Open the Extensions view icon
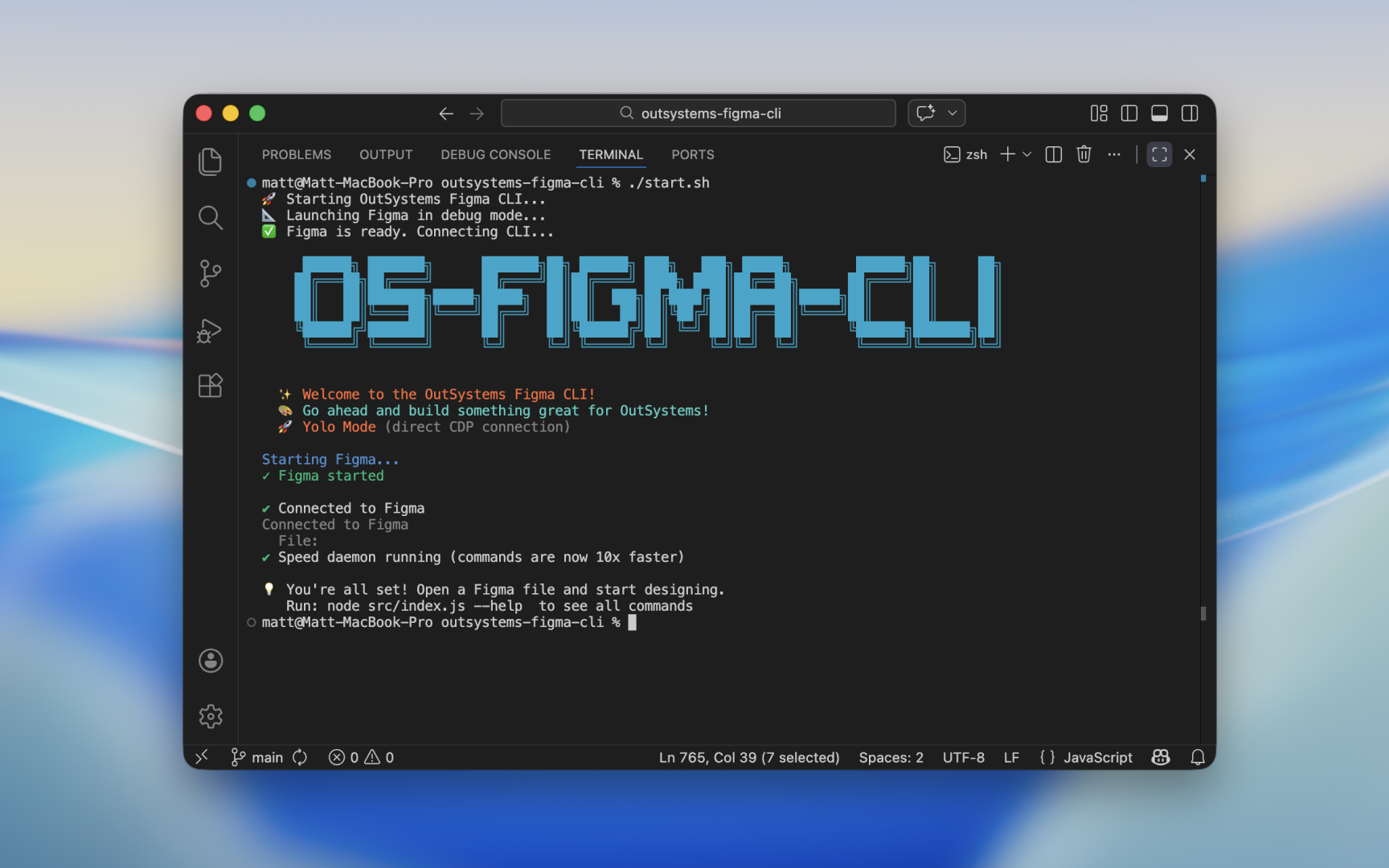This screenshot has width=1389, height=868. 210,385
